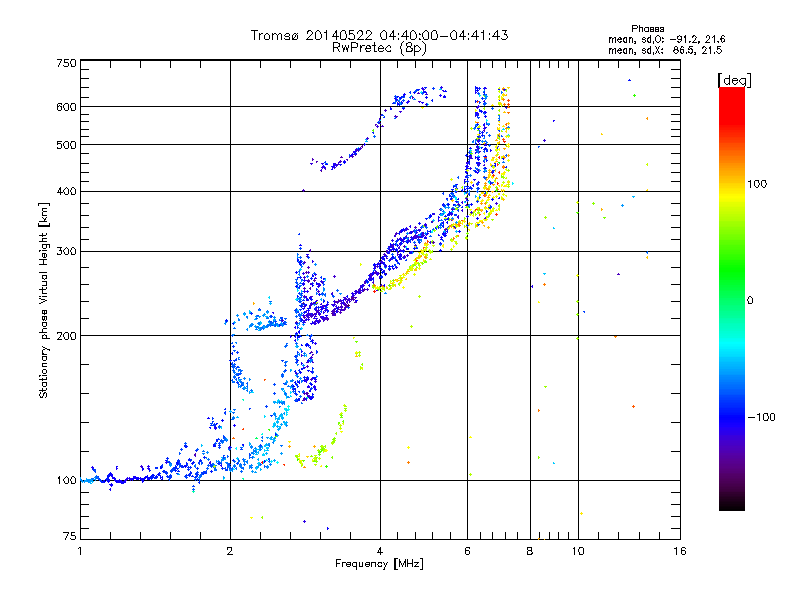
Task: Click the 'Stationary phase Virtual Height [km]' axis title
Action: pyautogui.click(x=44, y=300)
